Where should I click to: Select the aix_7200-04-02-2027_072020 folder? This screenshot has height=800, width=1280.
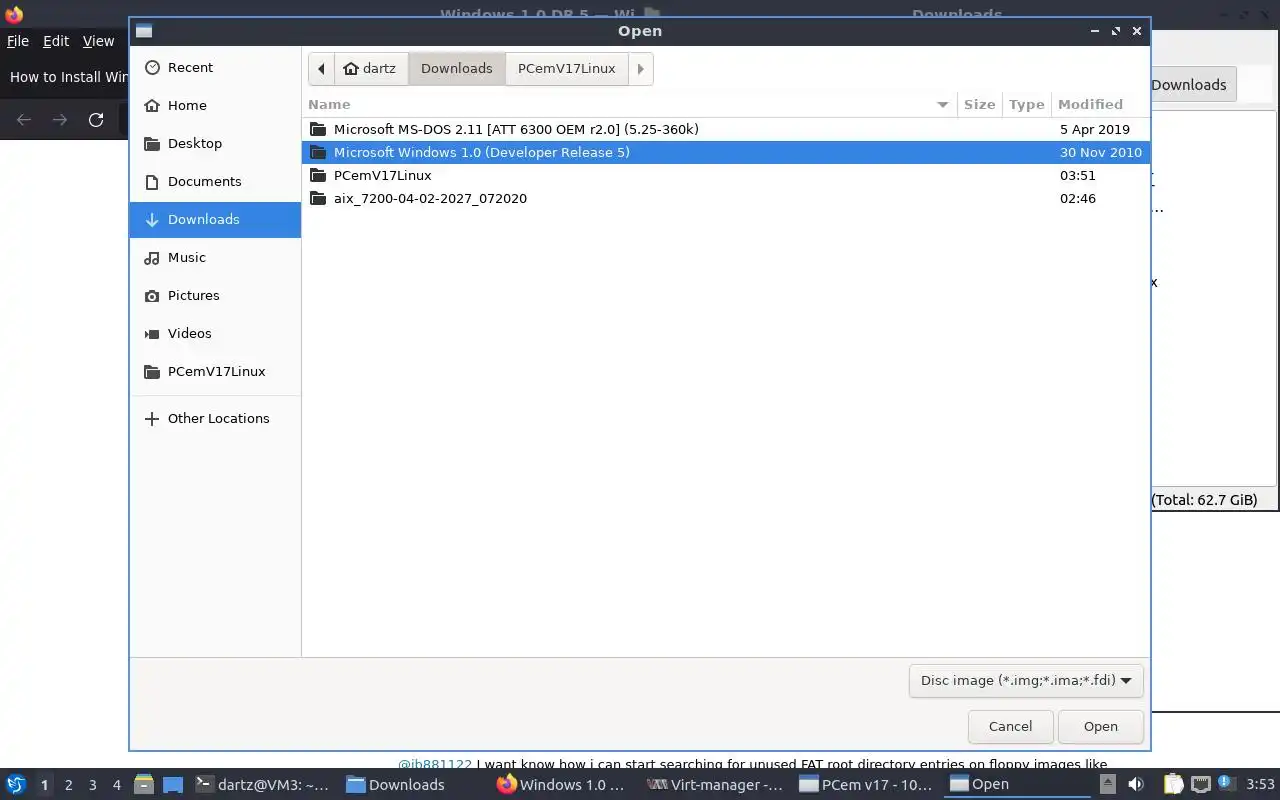pyautogui.click(x=726, y=198)
